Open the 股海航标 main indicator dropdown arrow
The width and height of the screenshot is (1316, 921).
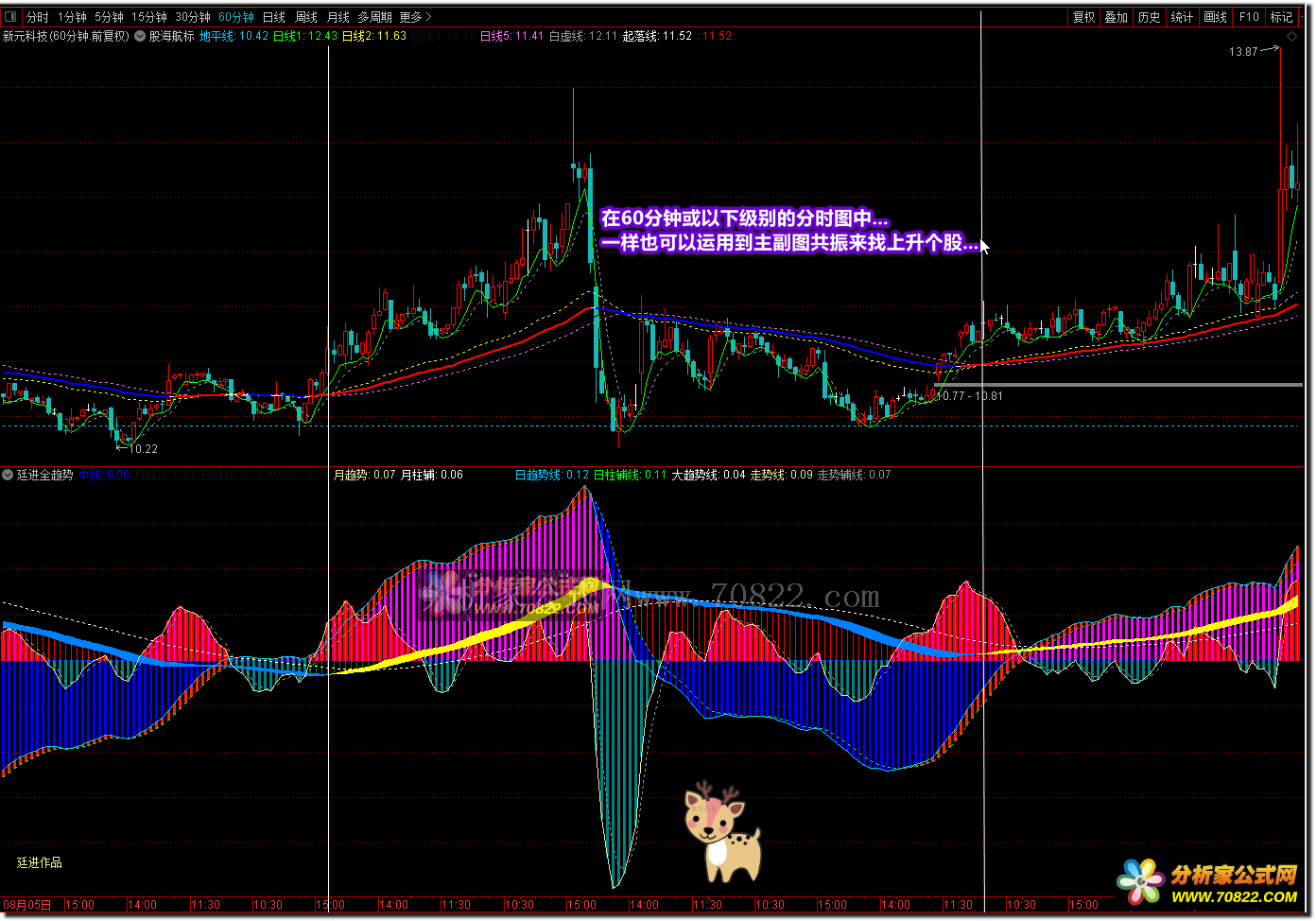[x=140, y=36]
